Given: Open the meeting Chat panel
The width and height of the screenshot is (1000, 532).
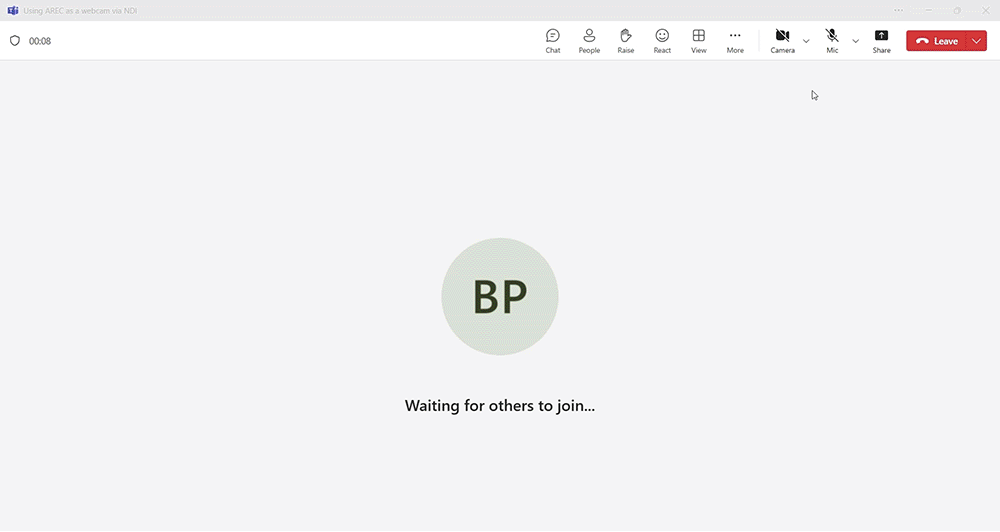Looking at the screenshot, I should point(553,40).
